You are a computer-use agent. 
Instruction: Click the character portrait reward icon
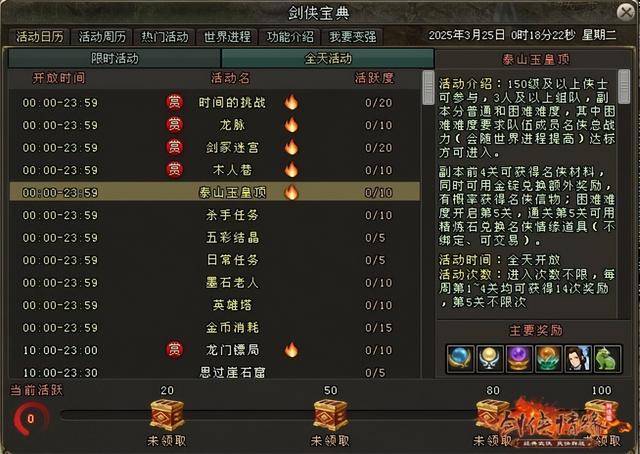click(x=578, y=359)
